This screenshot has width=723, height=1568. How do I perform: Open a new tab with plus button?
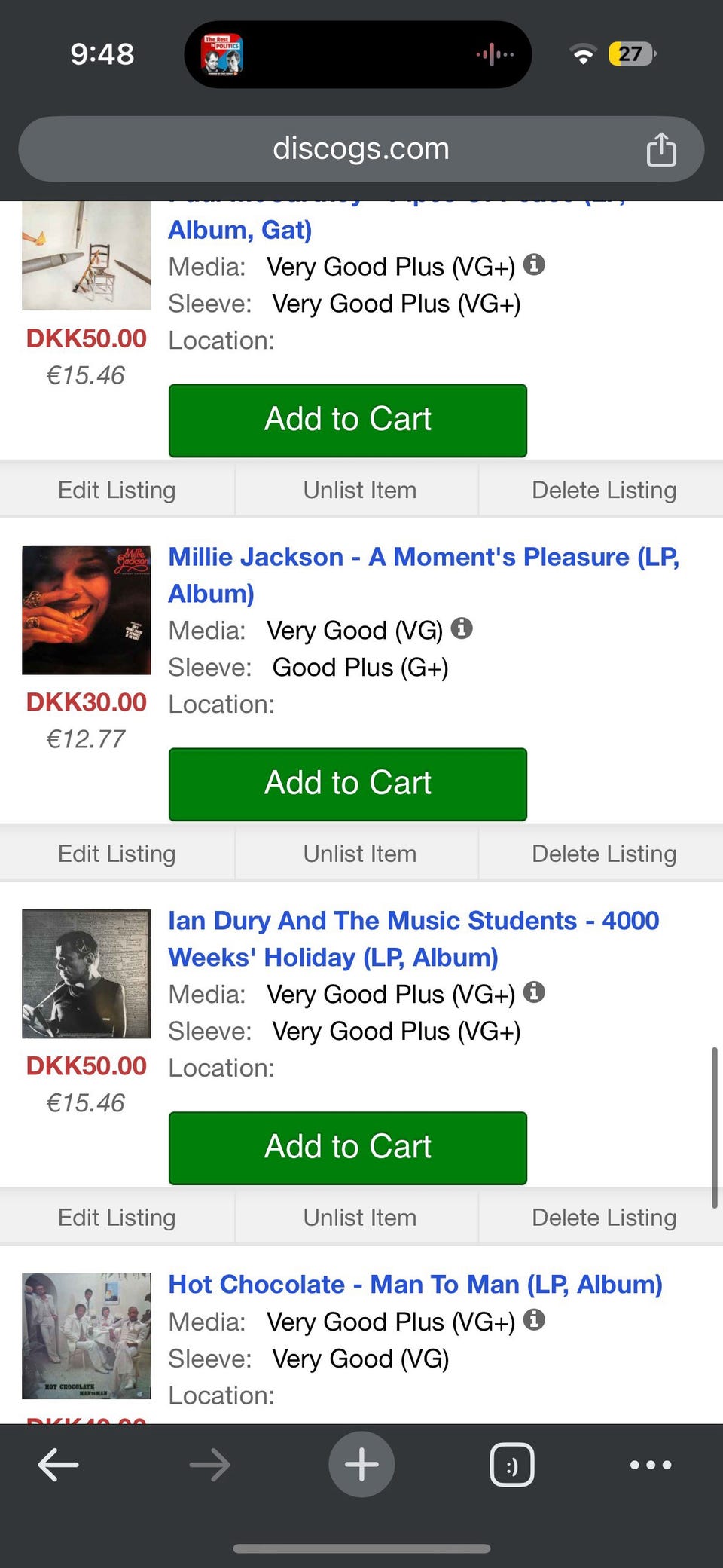(361, 1464)
